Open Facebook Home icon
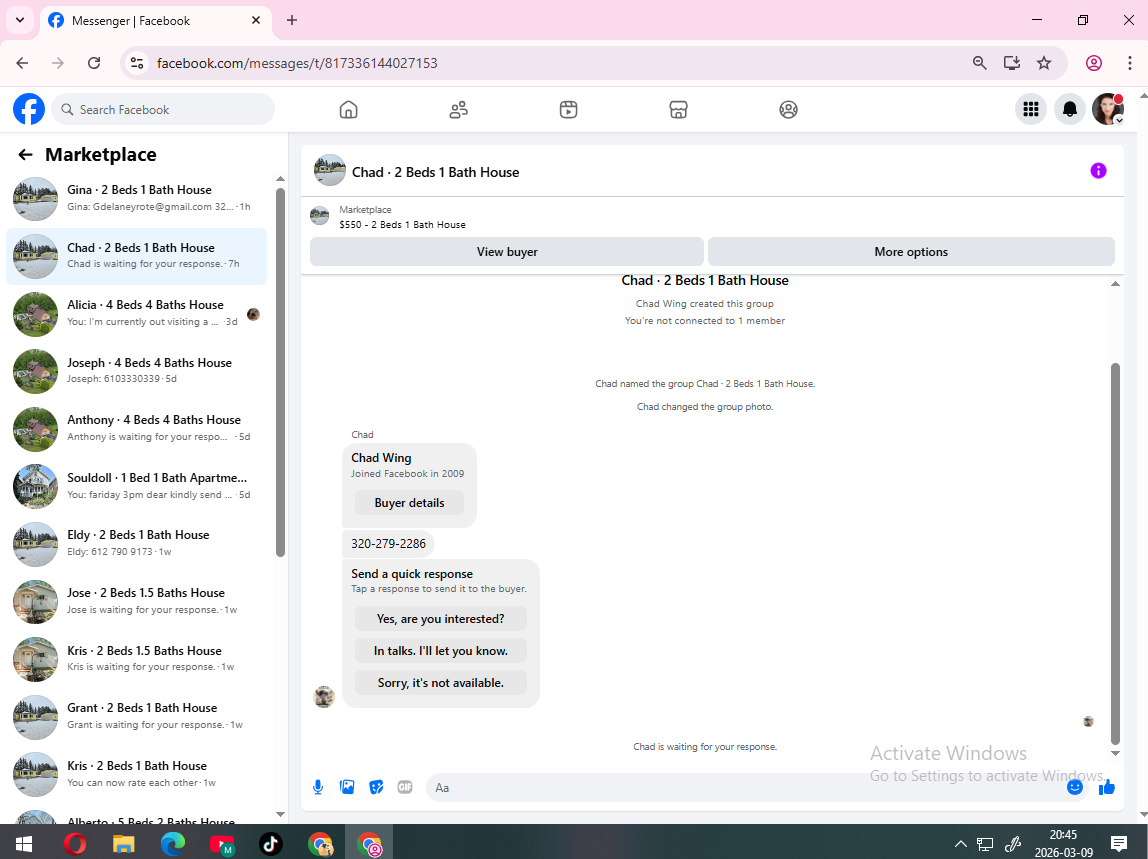The width and height of the screenshot is (1148, 859). pyautogui.click(x=348, y=110)
